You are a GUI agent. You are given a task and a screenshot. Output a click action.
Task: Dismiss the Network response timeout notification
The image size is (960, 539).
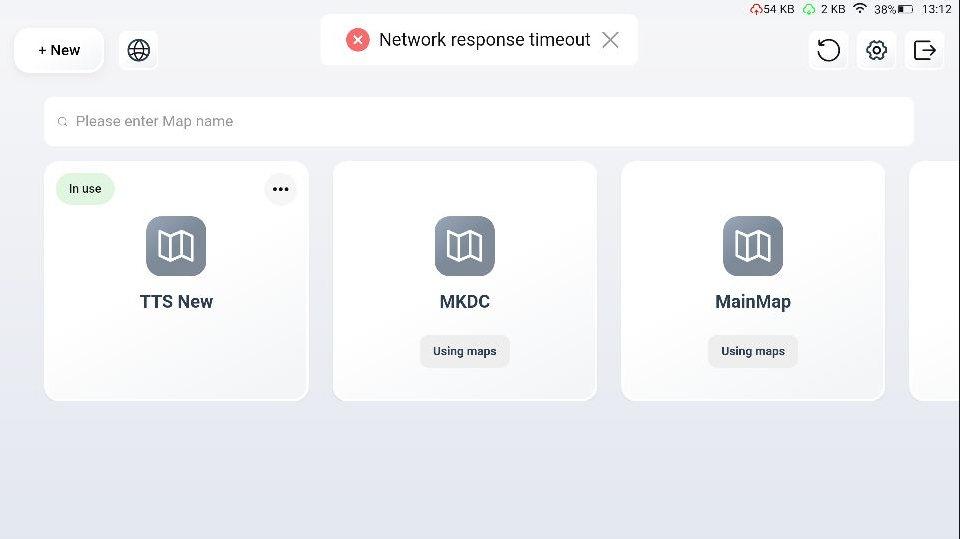pos(610,40)
